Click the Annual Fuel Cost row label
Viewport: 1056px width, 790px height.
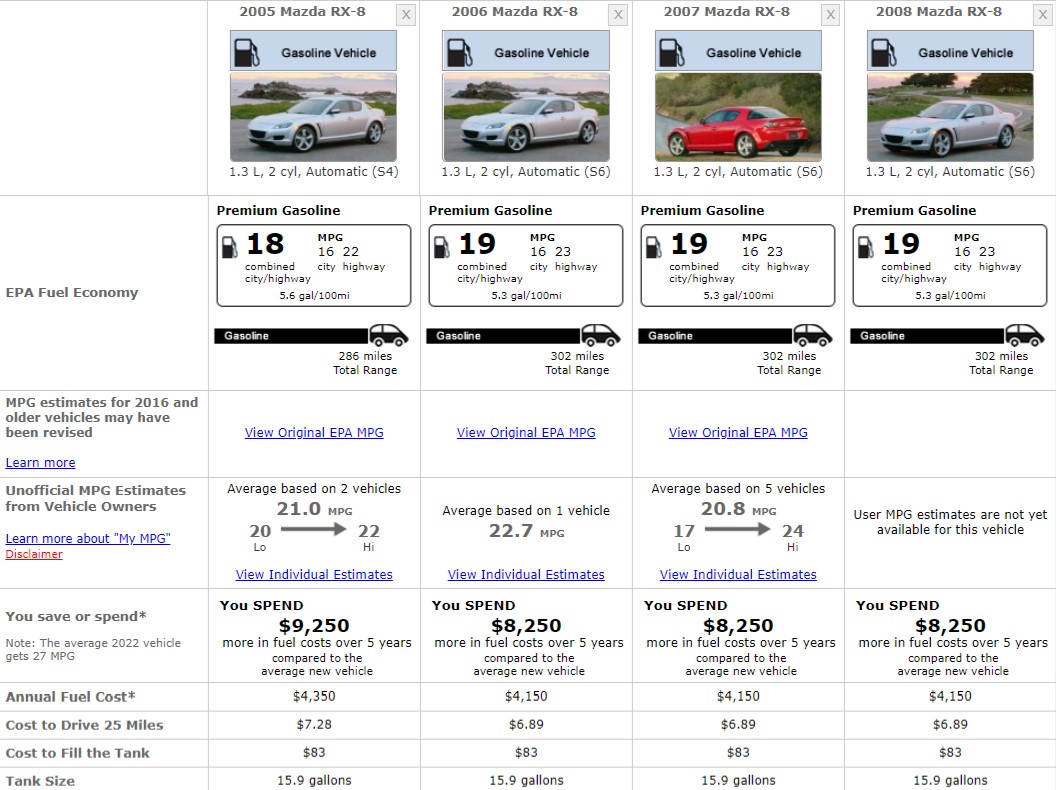pyautogui.click(x=70, y=697)
